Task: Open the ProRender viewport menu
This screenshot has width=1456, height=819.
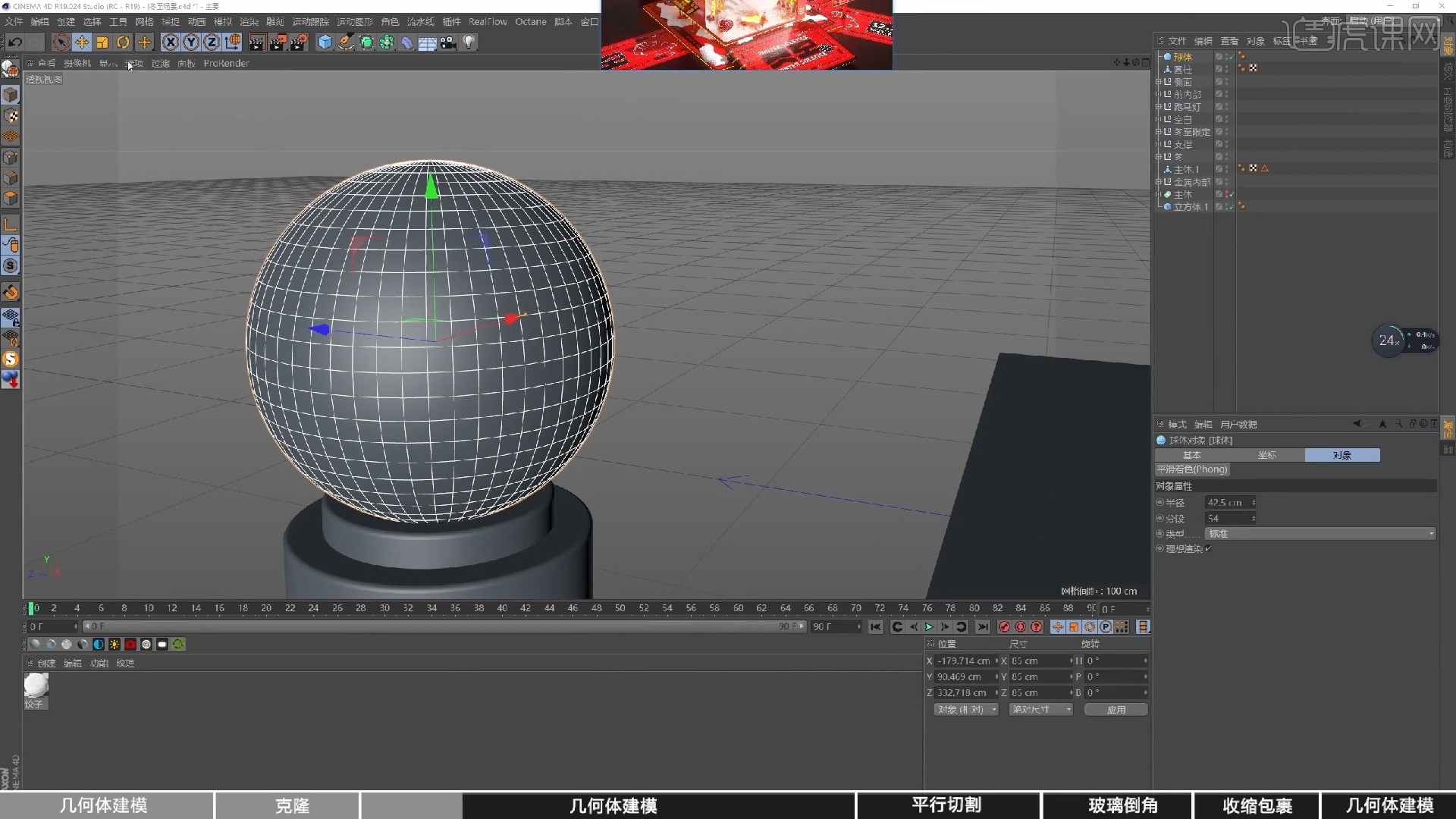Action: point(226,64)
